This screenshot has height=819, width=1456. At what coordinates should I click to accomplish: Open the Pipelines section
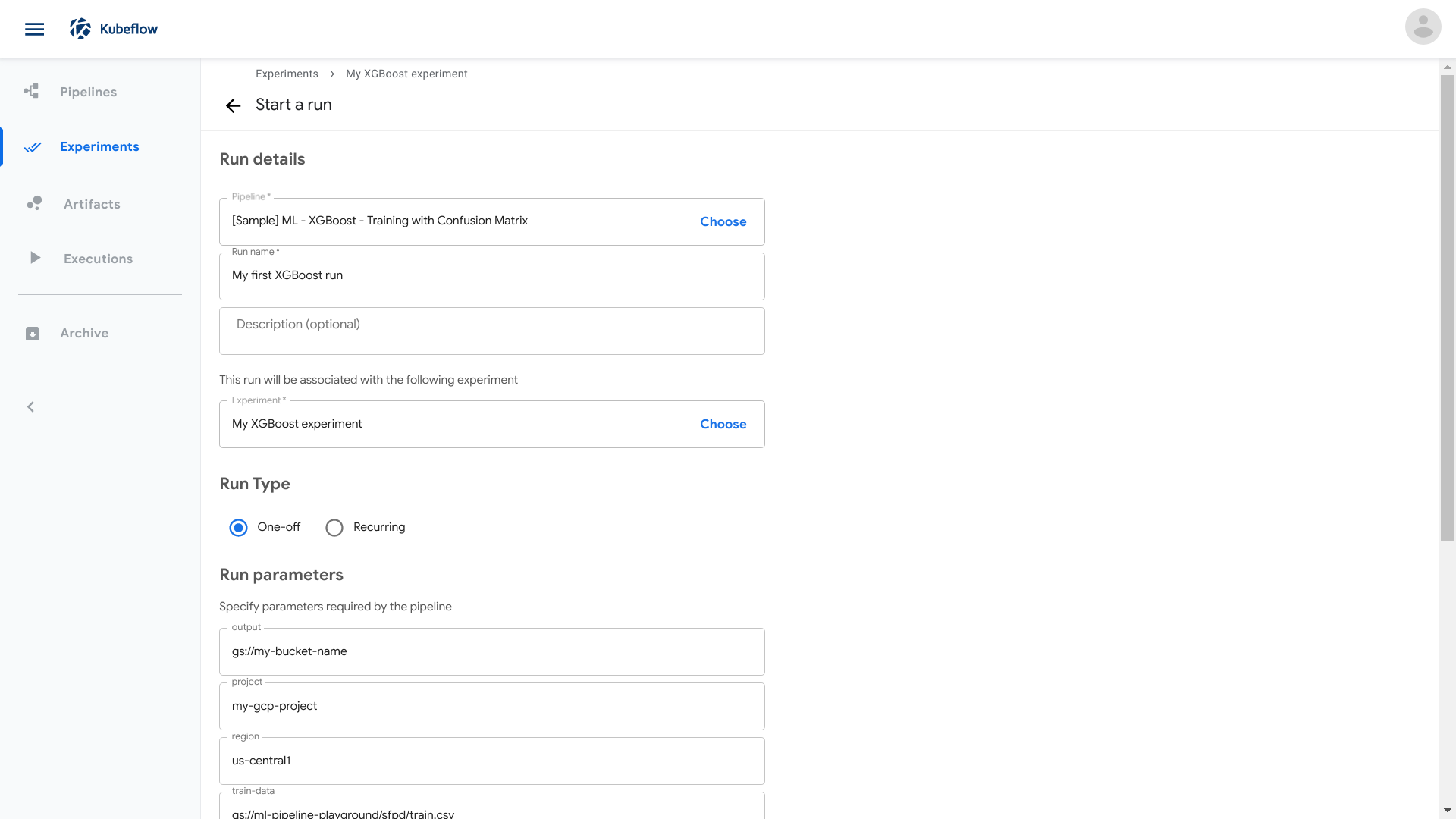click(89, 92)
